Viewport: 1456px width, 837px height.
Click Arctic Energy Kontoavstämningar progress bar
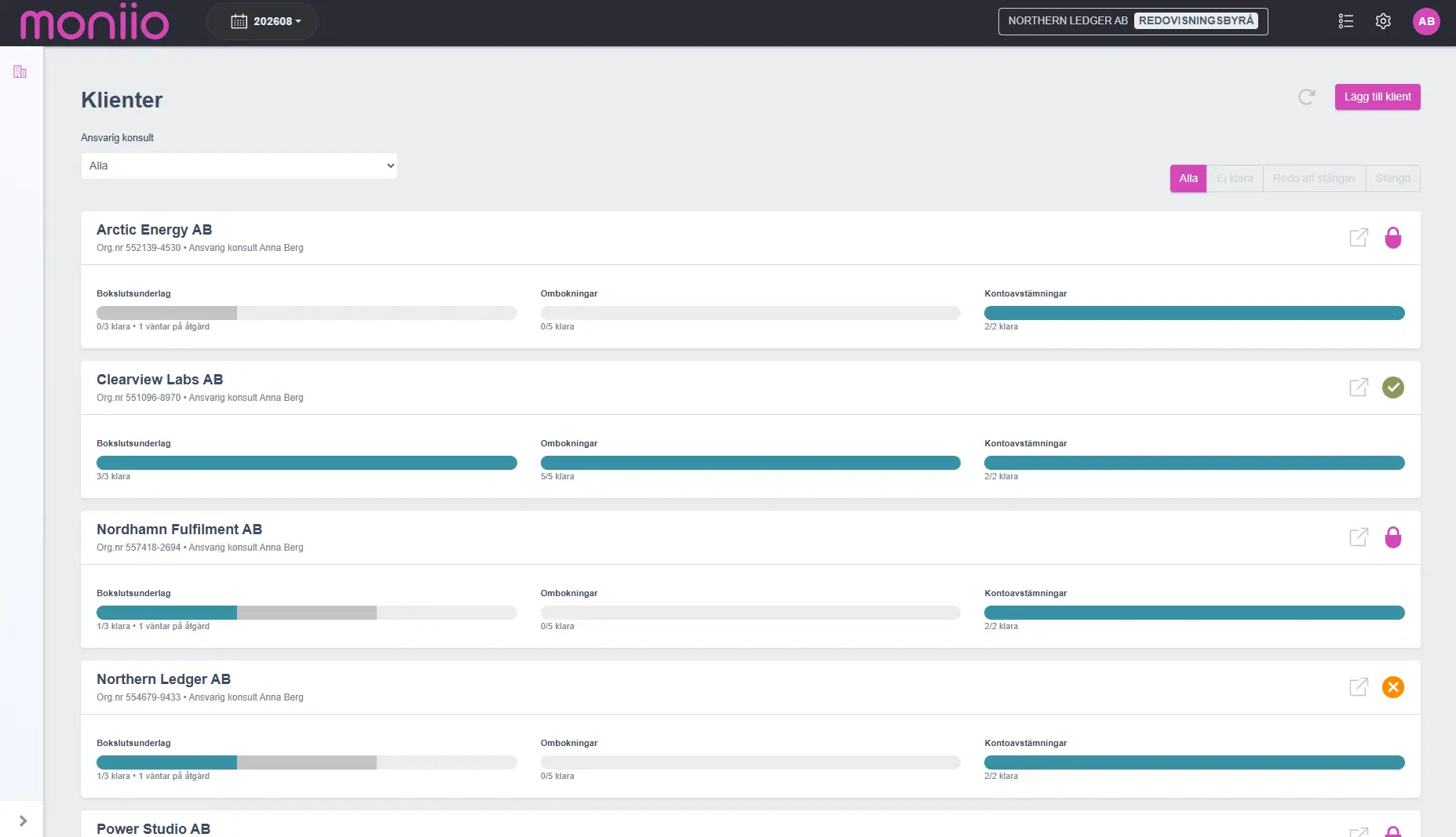1195,313
